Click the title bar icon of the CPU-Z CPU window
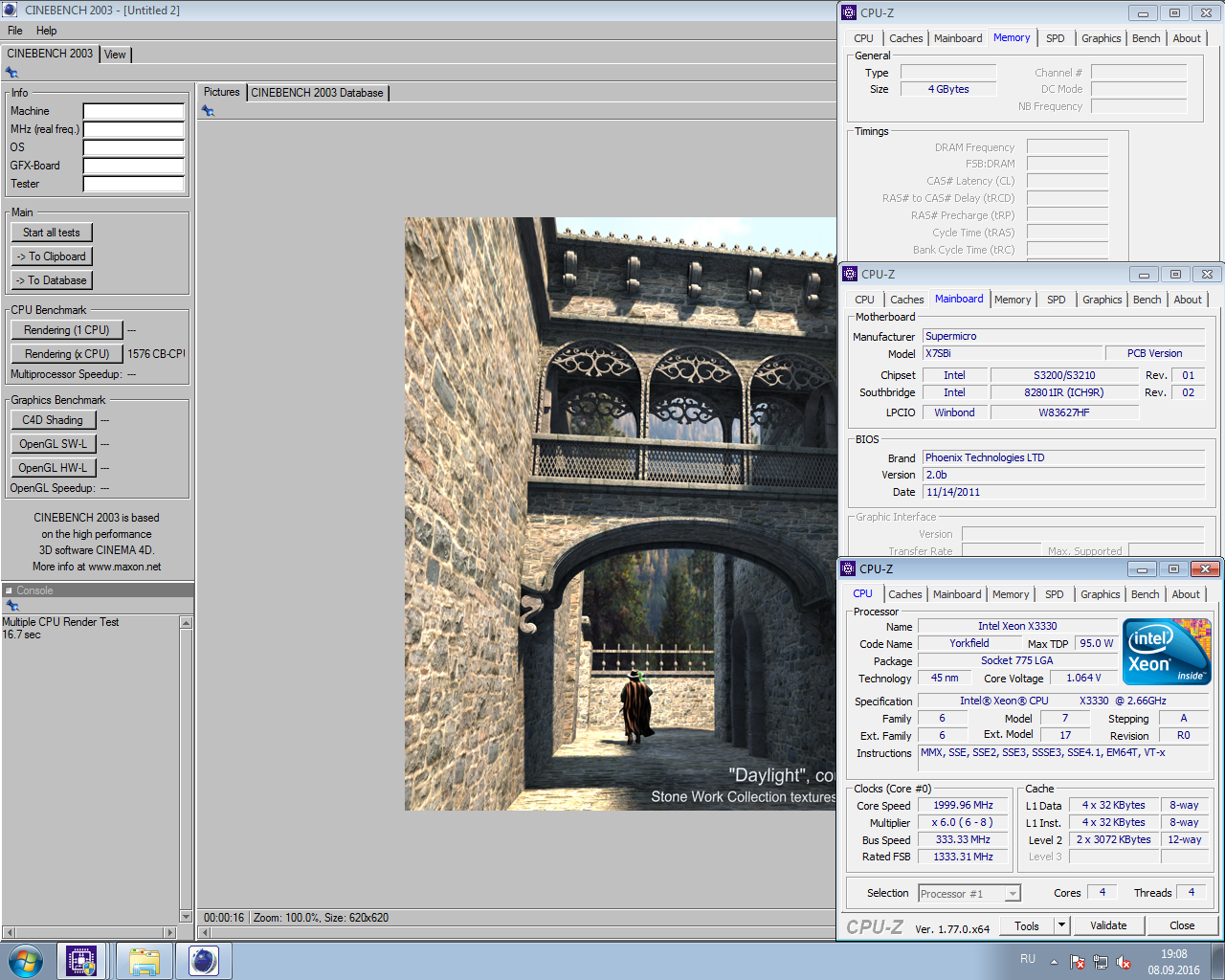 [848, 568]
